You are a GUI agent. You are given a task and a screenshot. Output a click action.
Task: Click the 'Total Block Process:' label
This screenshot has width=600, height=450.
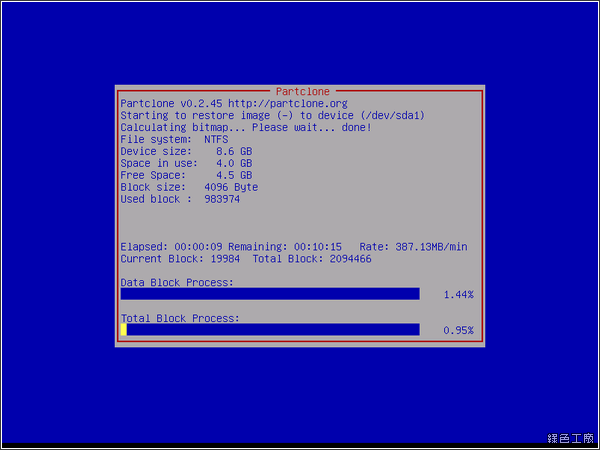pyautogui.click(x=180, y=318)
